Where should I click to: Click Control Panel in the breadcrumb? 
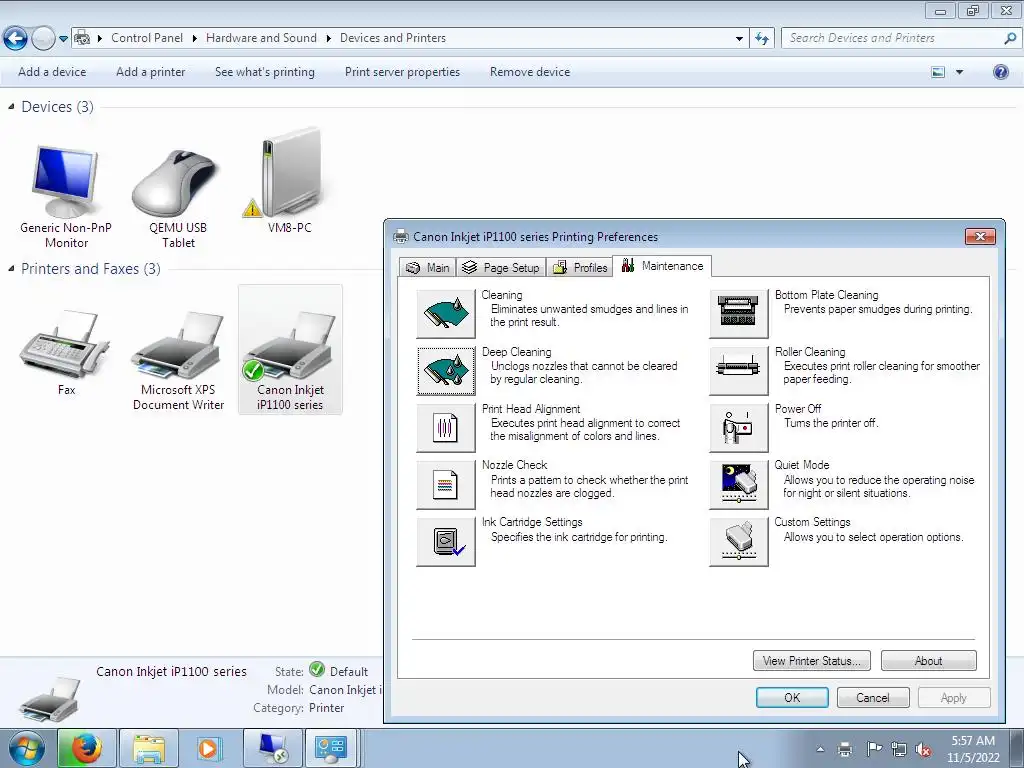pyautogui.click(x=147, y=38)
